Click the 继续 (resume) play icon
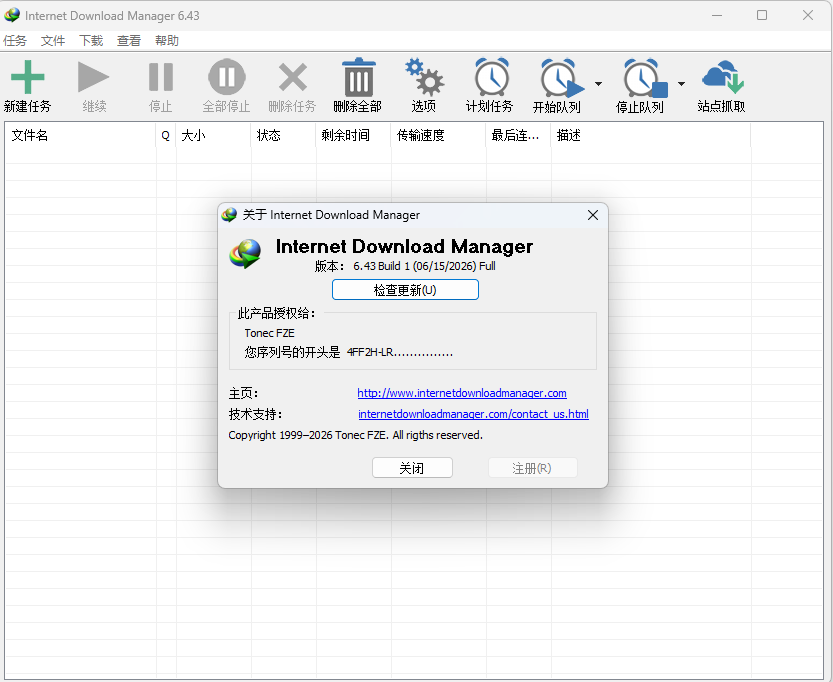Image resolution: width=833 pixels, height=682 pixels. coord(94,77)
